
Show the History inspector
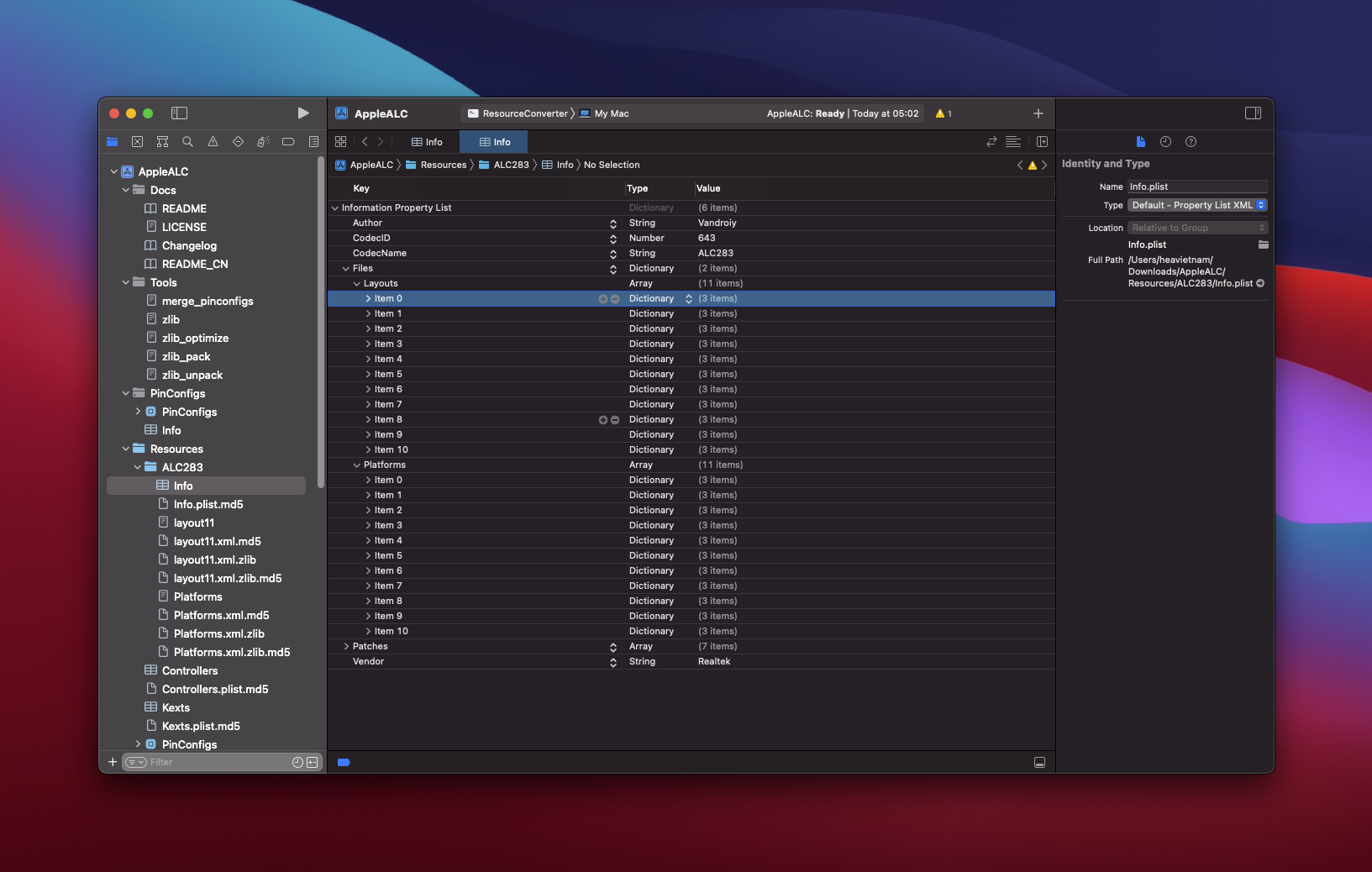click(1165, 142)
